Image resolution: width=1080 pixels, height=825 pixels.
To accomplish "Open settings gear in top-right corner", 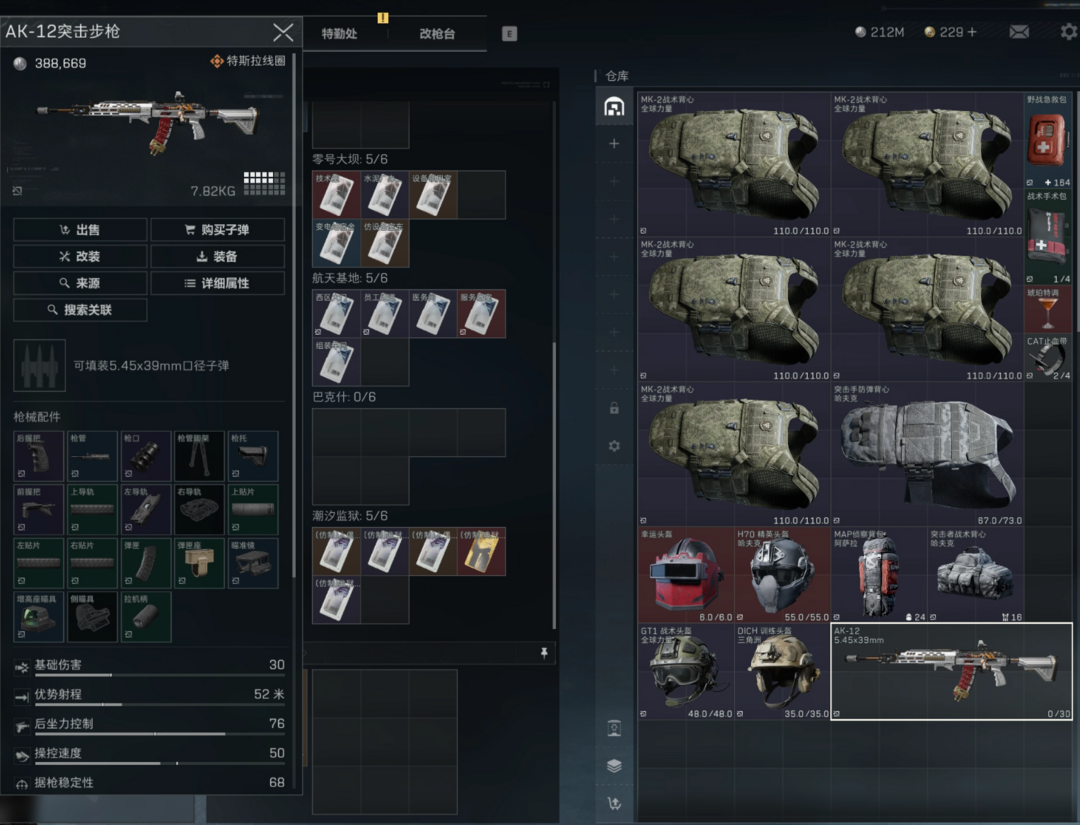I will tap(1069, 32).
